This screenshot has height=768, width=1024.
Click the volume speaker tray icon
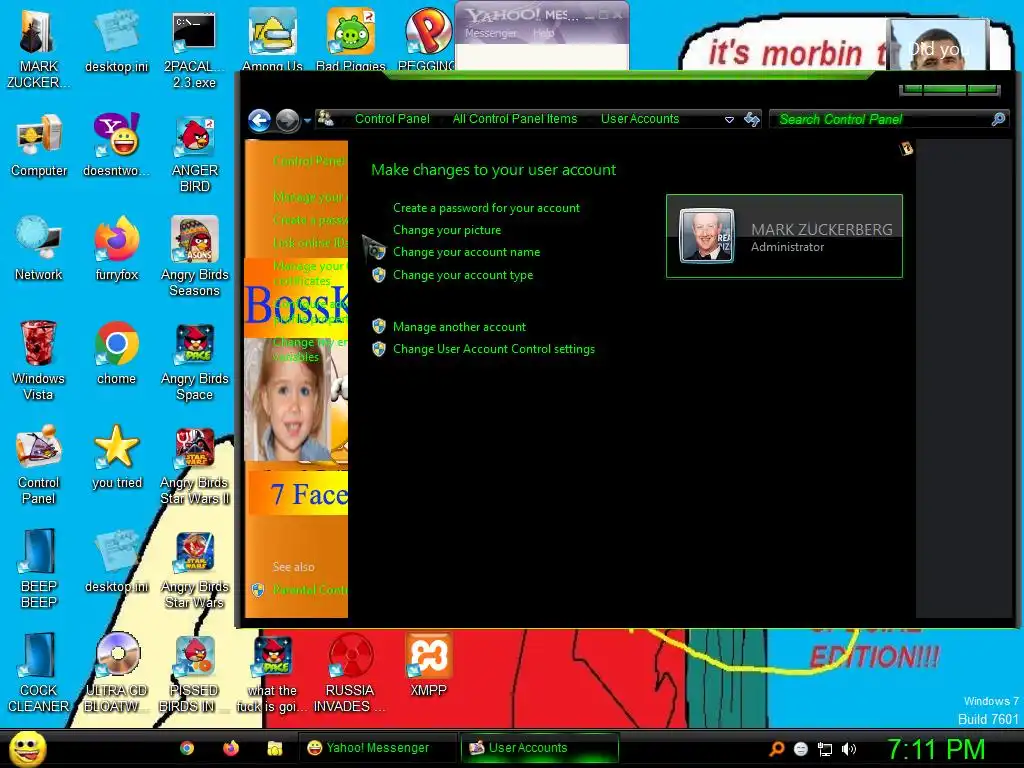(x=848, y=749)
